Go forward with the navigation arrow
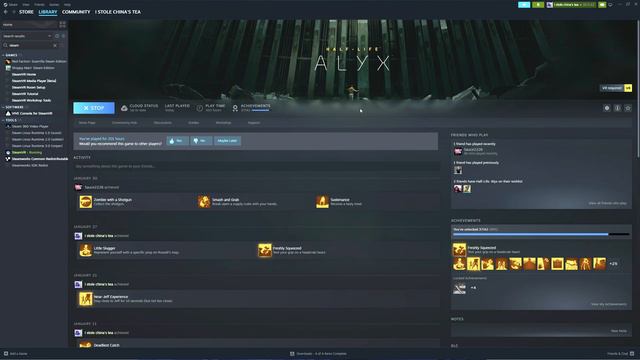640x360 pixels. tap(13, 12)
